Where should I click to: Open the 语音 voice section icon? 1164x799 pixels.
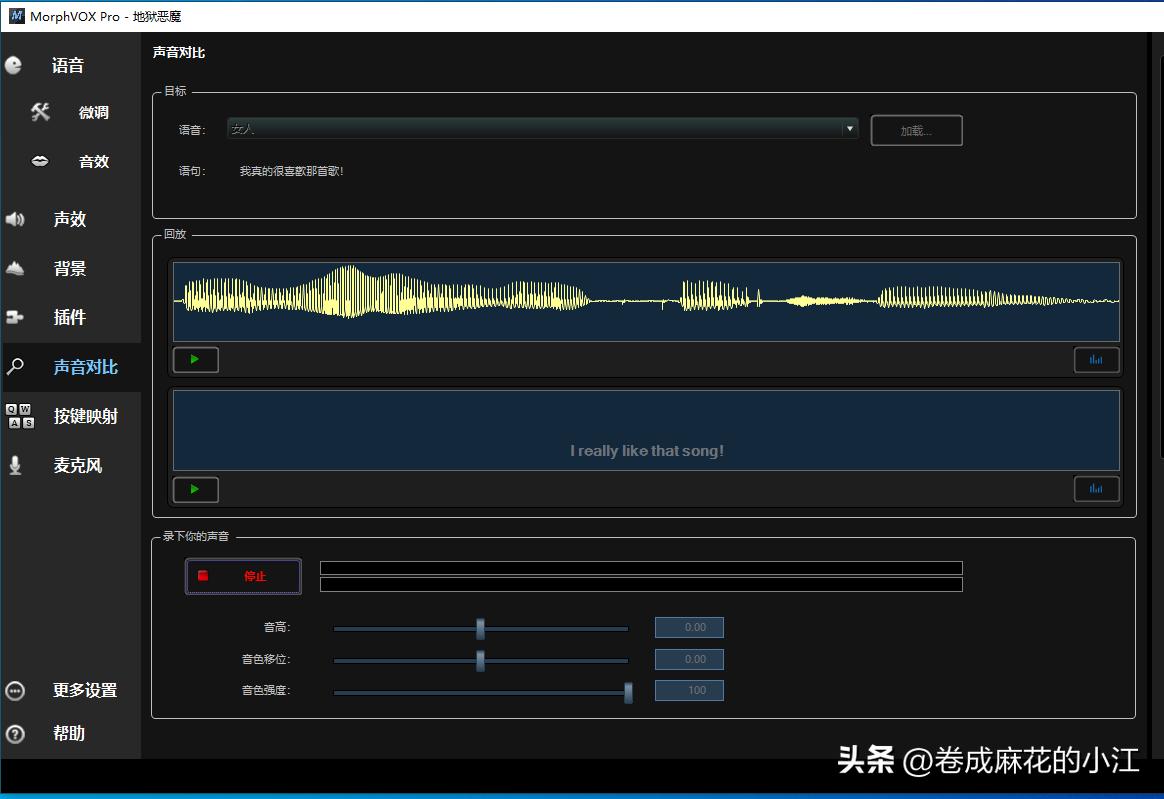click(x=13, y=65)
